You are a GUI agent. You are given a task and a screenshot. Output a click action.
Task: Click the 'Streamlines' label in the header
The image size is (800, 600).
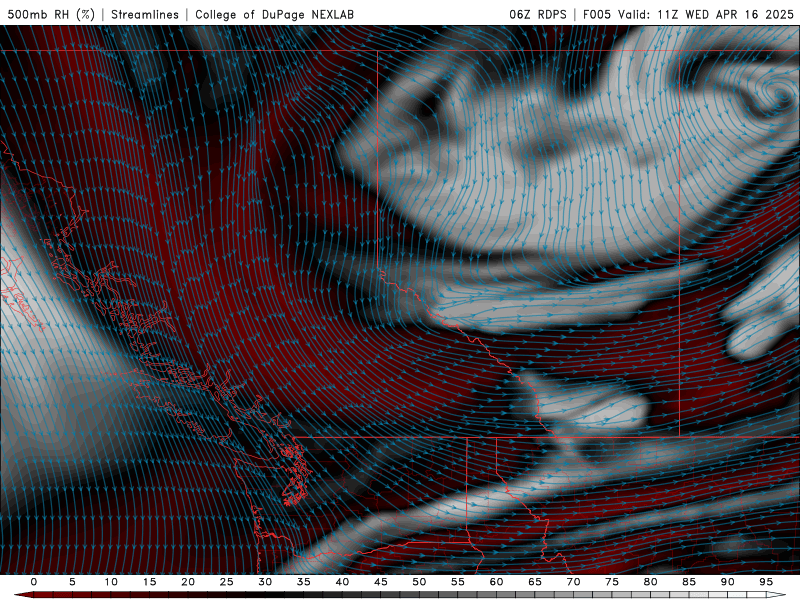145,14
